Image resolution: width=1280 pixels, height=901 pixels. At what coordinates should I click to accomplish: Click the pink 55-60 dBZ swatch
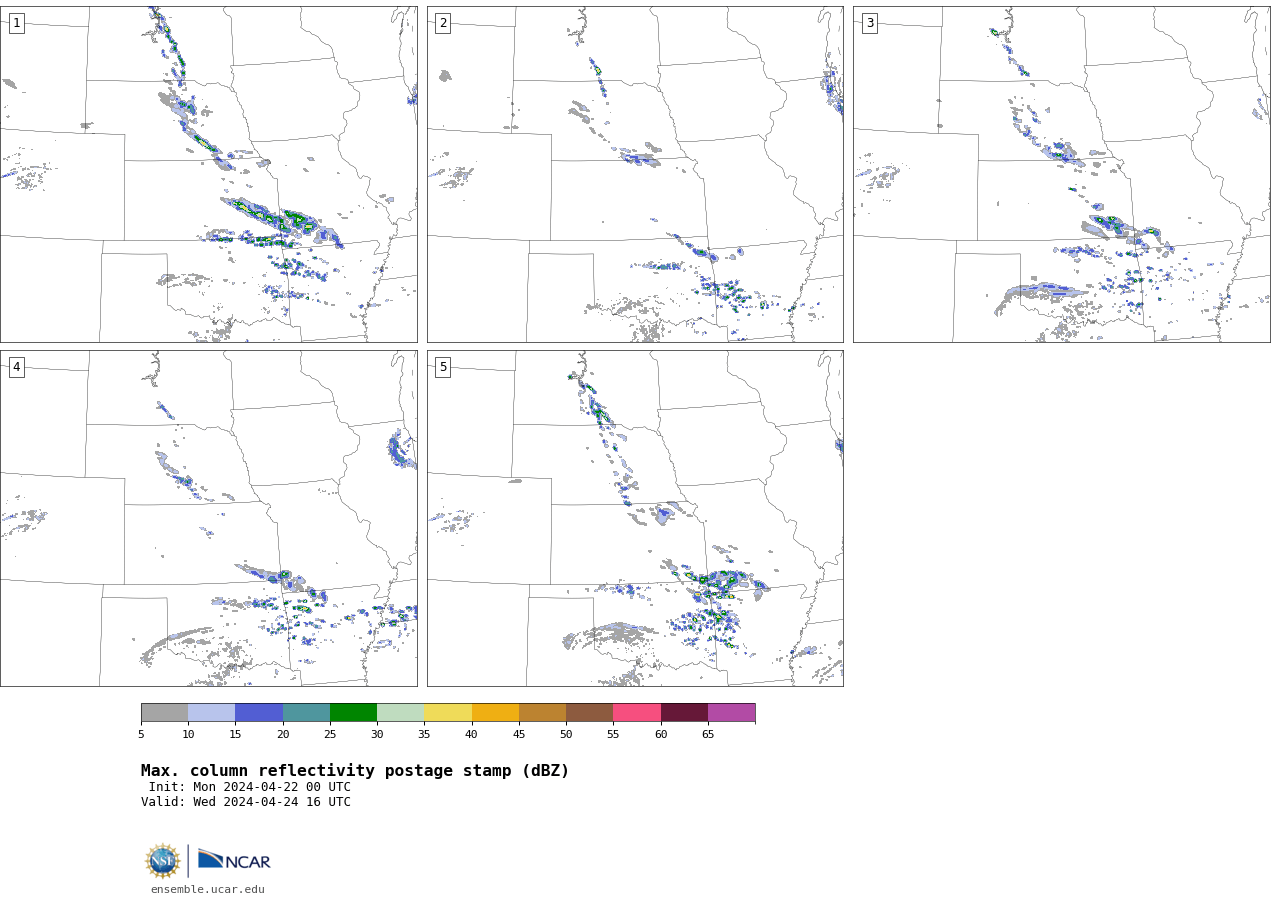coord(637,712)
